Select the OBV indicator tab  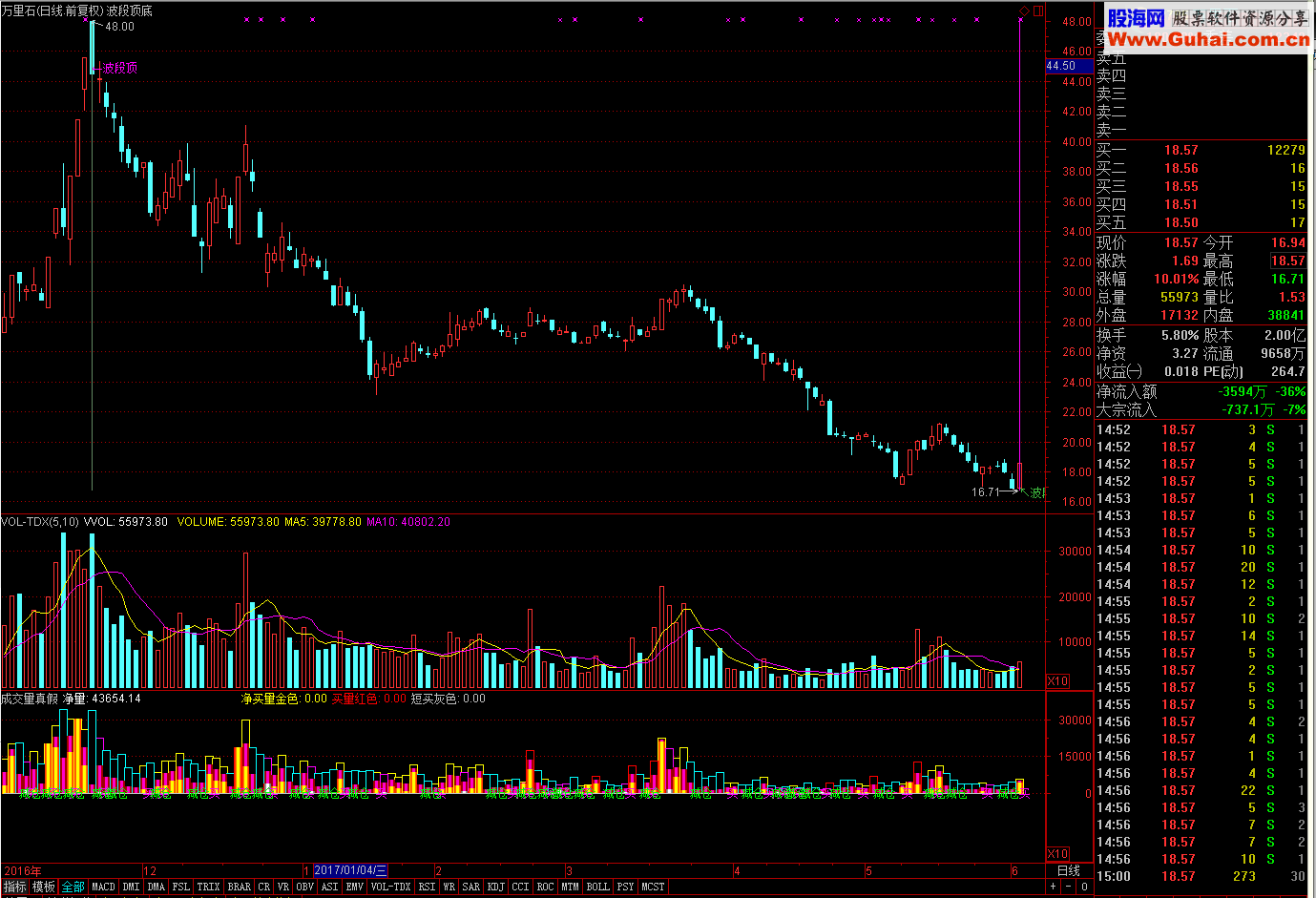pyautogui.click(x=305, y=887)
